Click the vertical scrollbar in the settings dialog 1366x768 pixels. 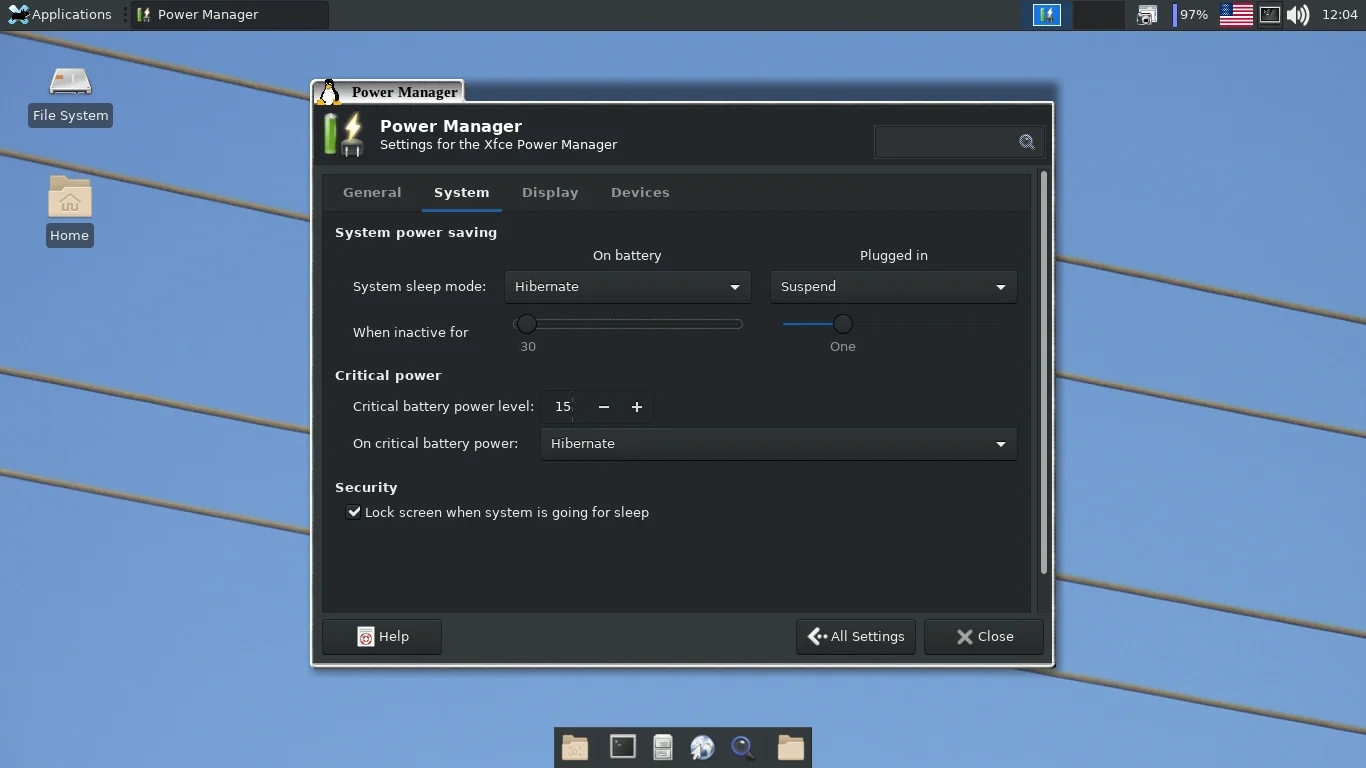click(x=1044, y=373)
